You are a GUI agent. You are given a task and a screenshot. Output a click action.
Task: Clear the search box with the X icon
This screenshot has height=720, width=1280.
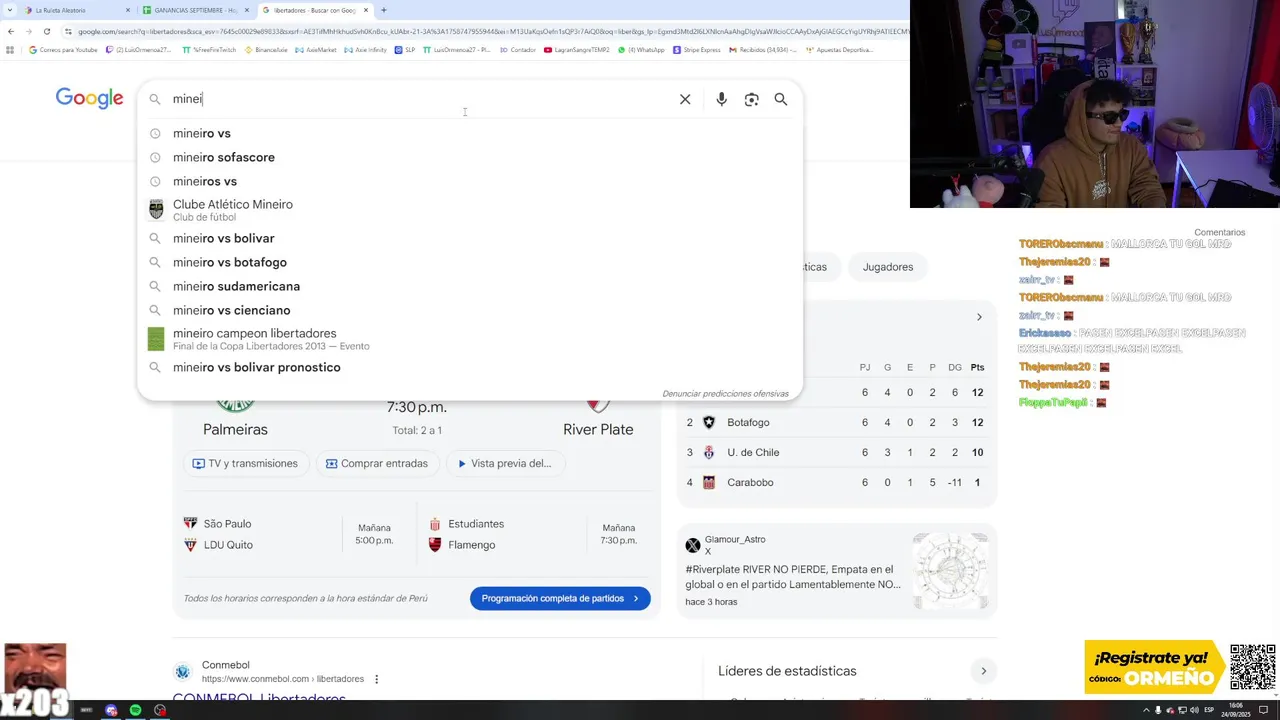pos(685,99)
